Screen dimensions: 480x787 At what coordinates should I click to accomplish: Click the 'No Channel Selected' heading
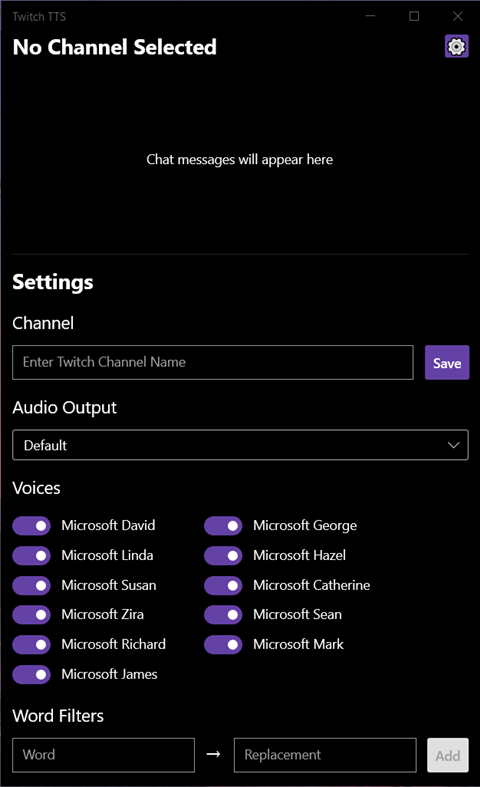click(x=114, y=47)
